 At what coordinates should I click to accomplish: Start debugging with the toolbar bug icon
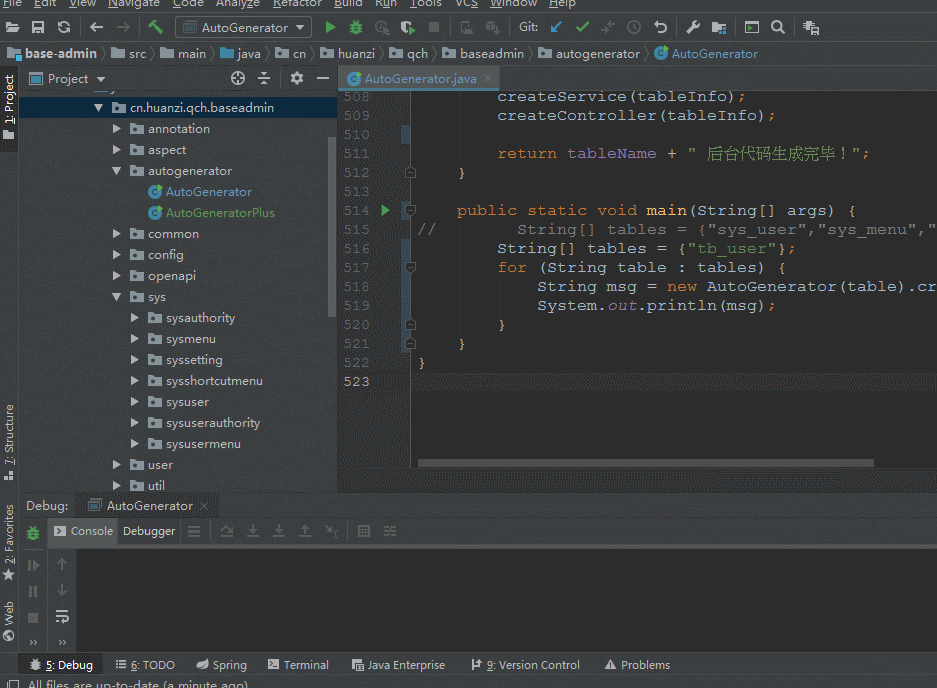(356, 27)
